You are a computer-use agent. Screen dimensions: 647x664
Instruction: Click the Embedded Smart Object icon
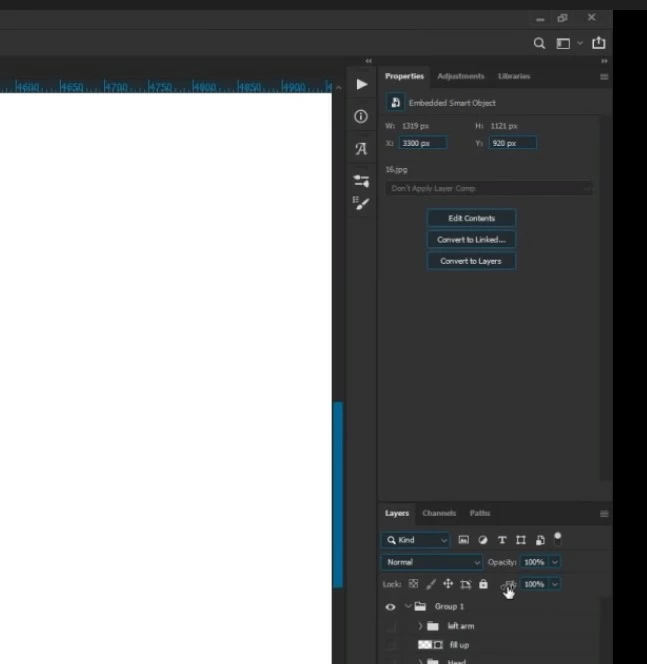pos(395,102)
